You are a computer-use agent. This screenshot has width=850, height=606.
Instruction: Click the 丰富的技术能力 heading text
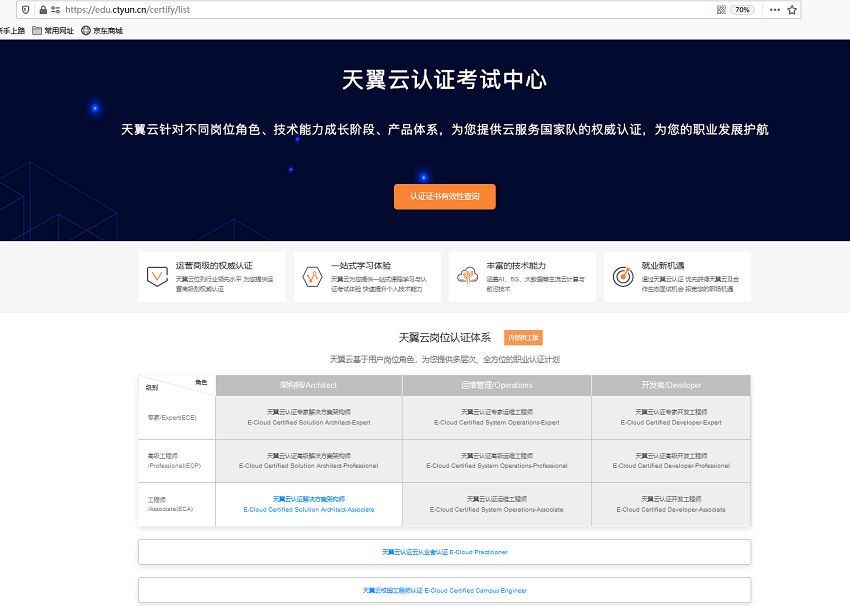516,266
